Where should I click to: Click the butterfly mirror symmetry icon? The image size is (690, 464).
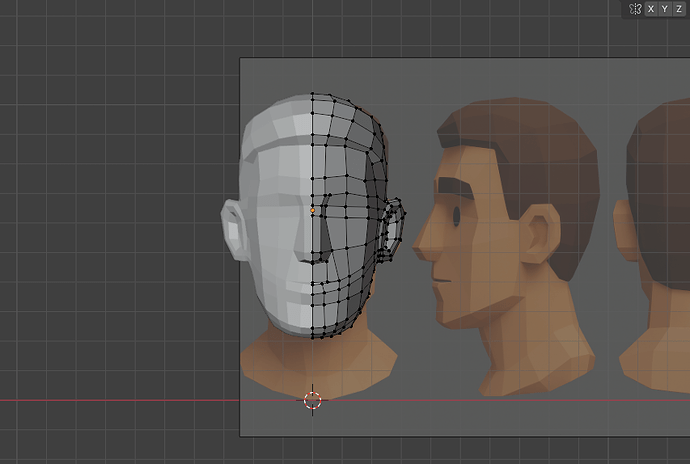point(635,9)
